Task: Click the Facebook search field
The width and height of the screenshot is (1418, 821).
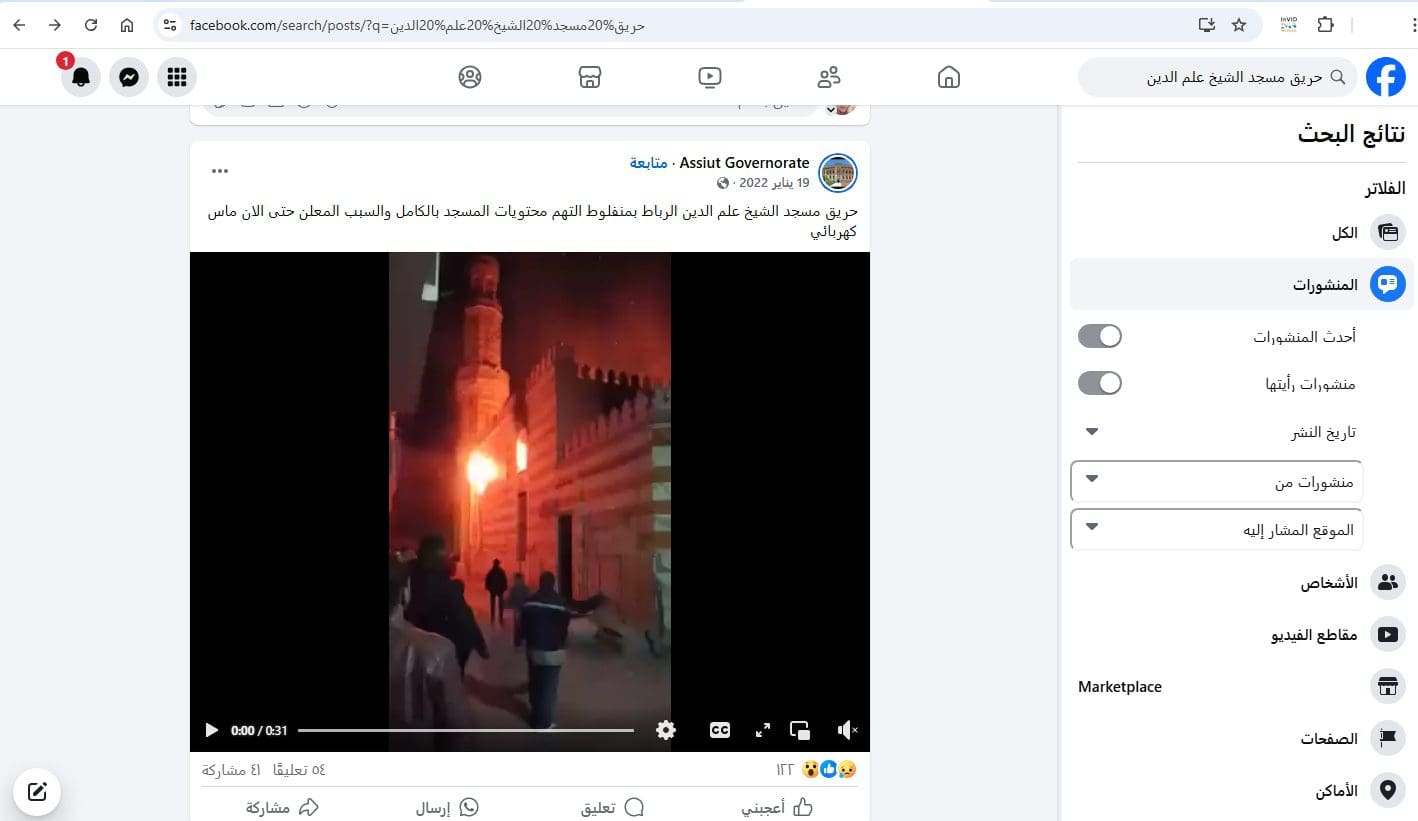Action: [x=1218, y=77]
